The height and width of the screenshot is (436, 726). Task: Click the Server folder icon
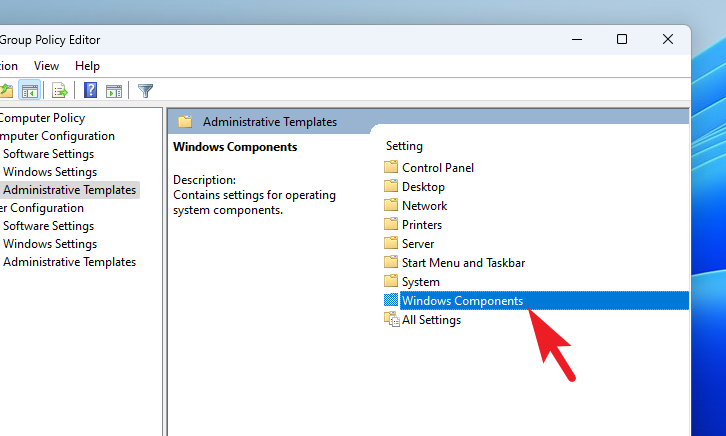(x=391, y=243)
